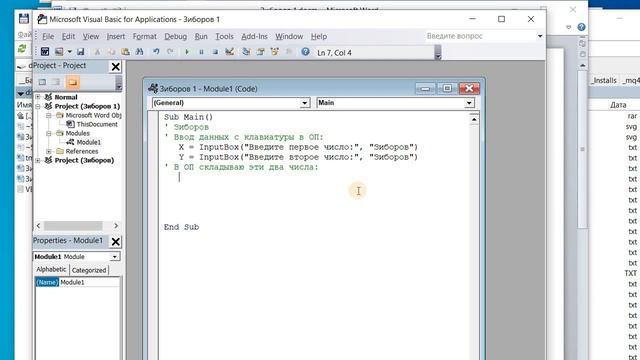Click View Object icon in Project panel
The height and width of the screenshot is (360, 640).
click(x=56, y=82)
